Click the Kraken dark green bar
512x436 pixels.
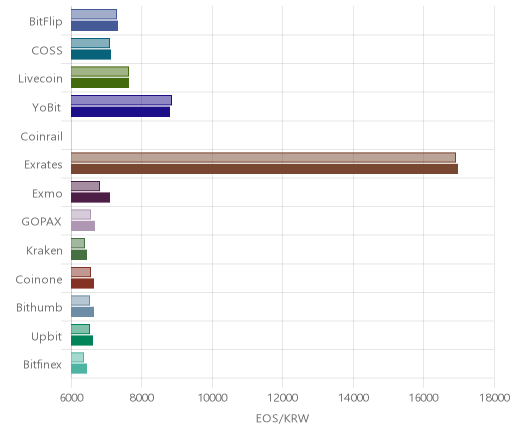[x=79, y=255]
